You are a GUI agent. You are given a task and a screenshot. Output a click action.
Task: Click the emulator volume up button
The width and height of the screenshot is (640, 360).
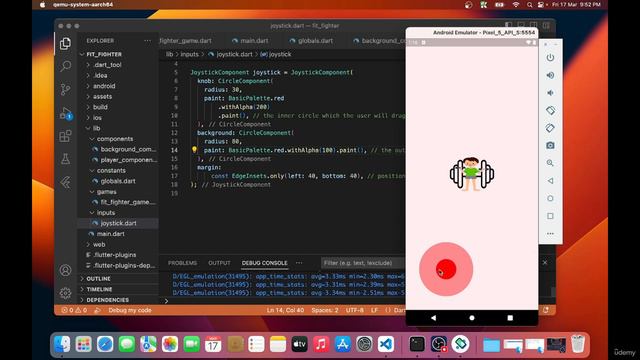pyautogui.click(x=550, y=75)
